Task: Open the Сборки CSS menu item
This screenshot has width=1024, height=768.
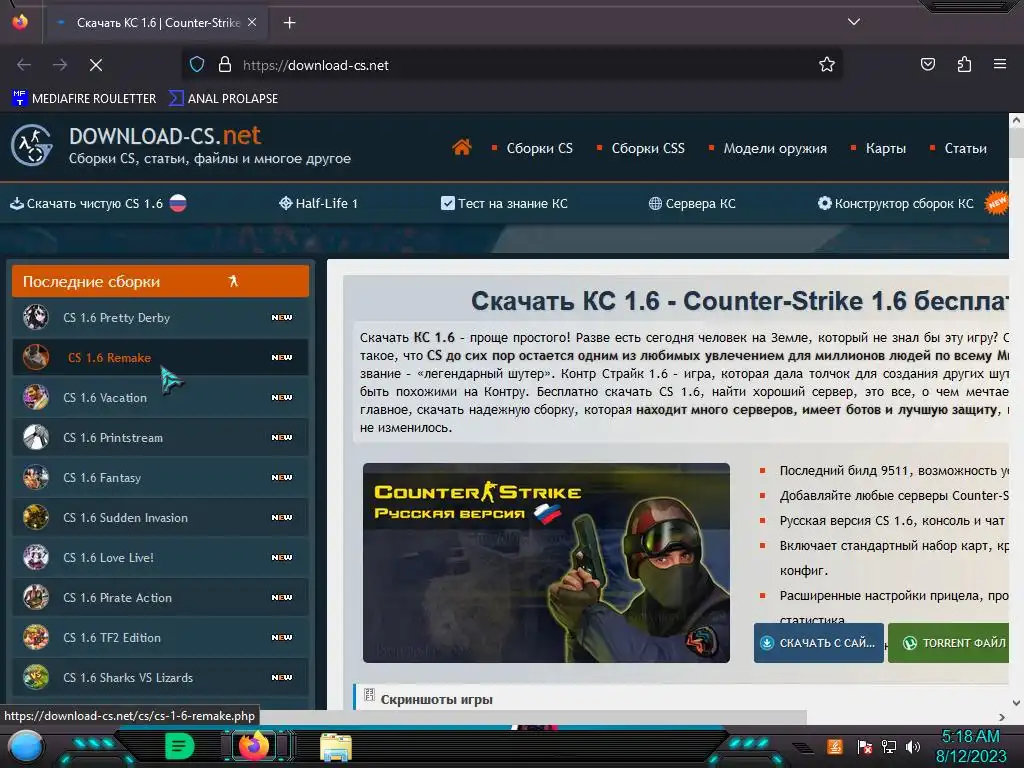Action: [x=648, y=148]
